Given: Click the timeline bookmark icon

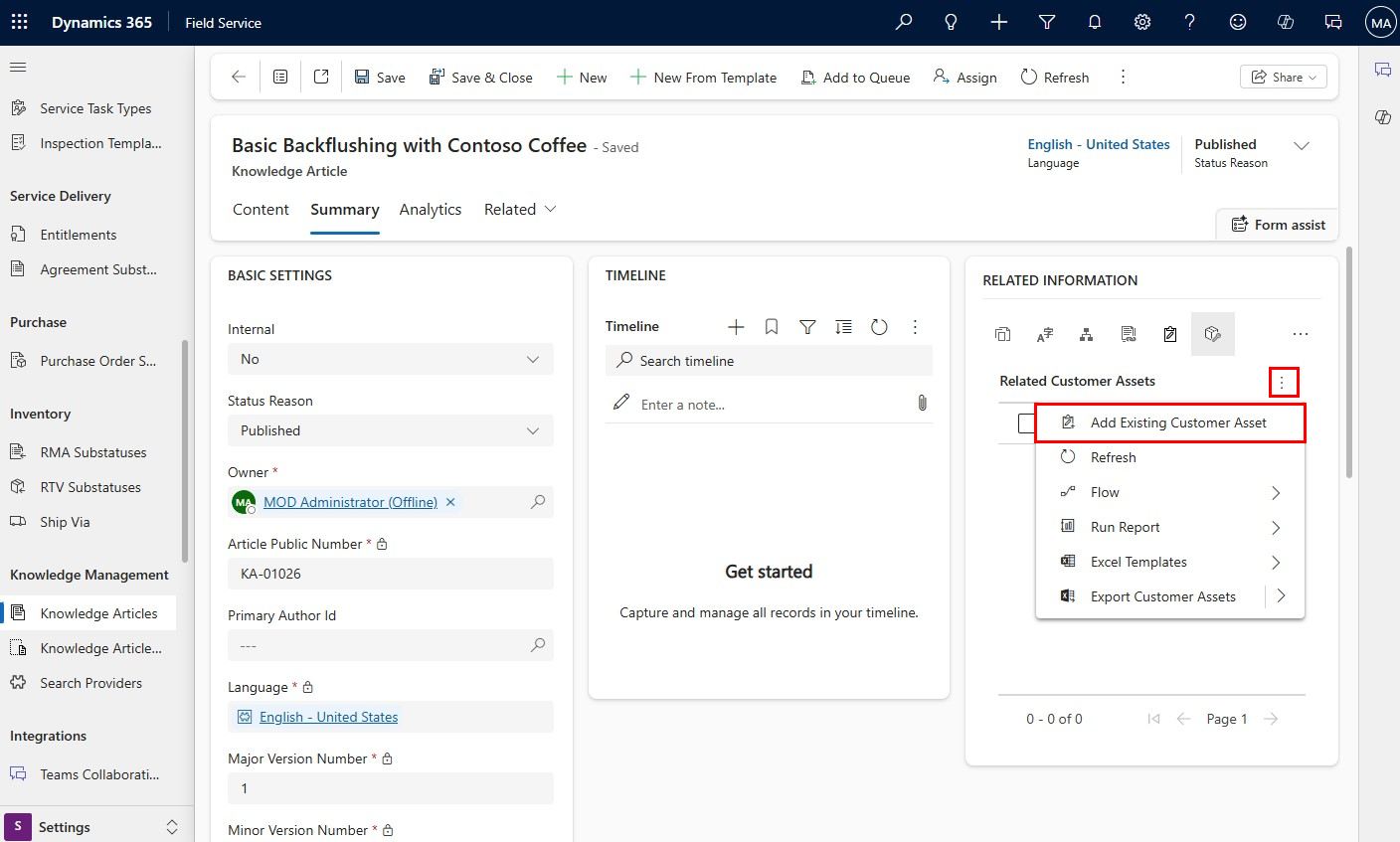Looking at the screenshot, I should pos(772,327).
